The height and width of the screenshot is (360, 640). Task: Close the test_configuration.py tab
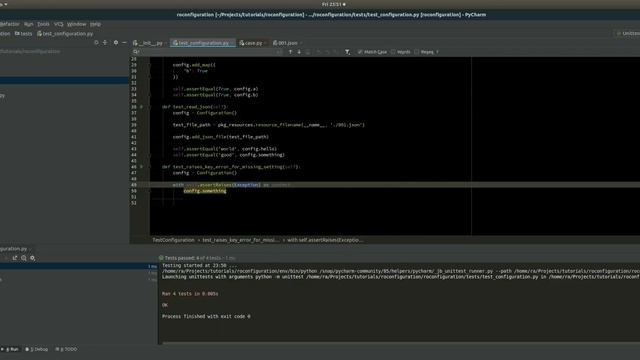click(x=232, y=43)
